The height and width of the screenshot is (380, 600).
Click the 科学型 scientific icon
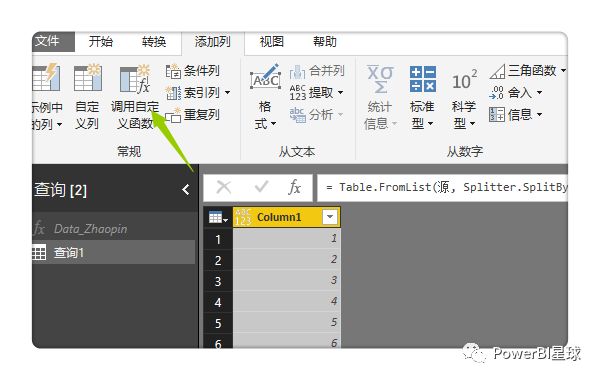click(x=464, y=80)
